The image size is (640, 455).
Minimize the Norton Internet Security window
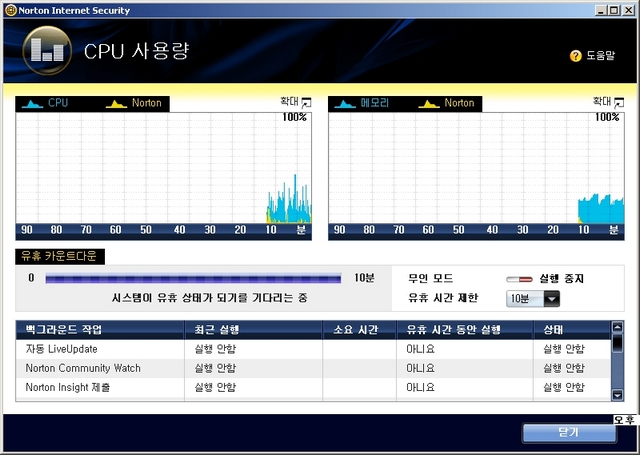601,11
